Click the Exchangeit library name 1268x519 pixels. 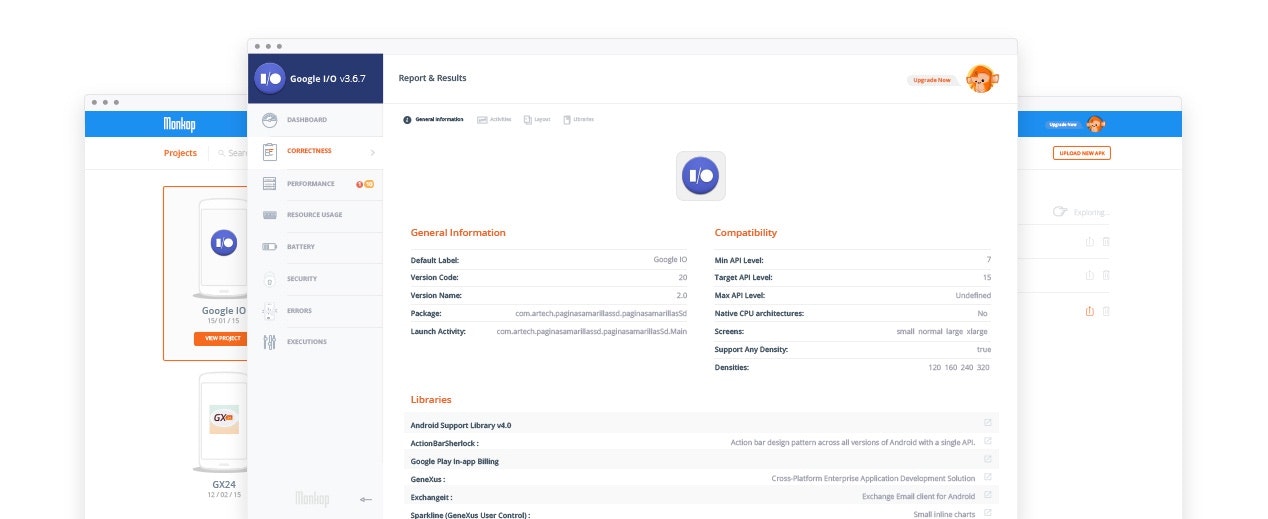(431, 497)
